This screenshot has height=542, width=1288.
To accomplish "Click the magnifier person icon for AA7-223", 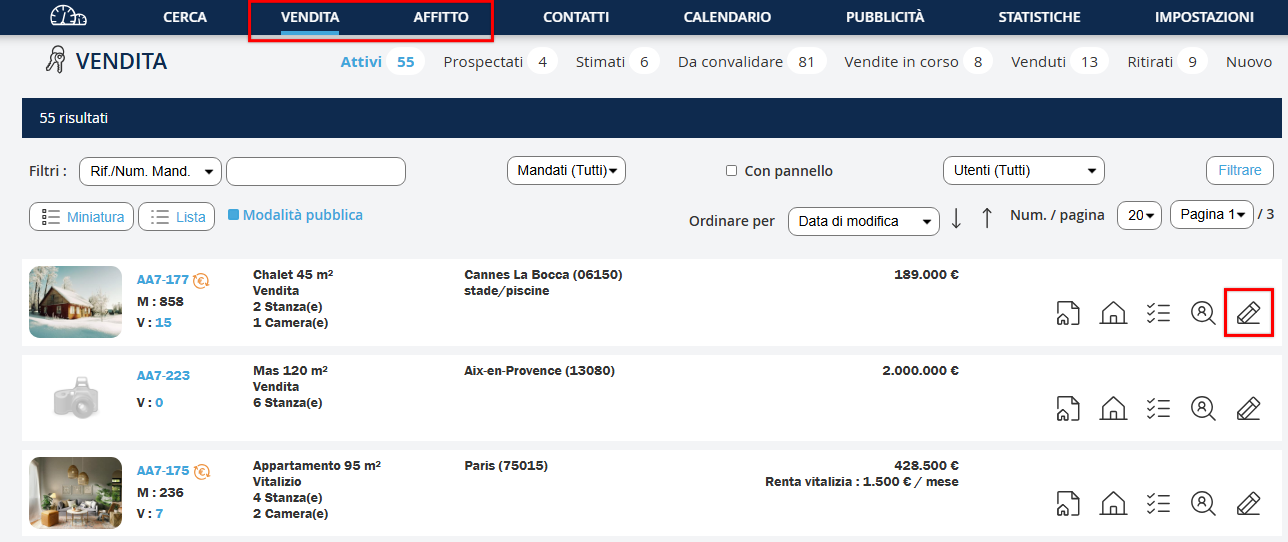I will pyautogui.click(x=1202, y=408).
